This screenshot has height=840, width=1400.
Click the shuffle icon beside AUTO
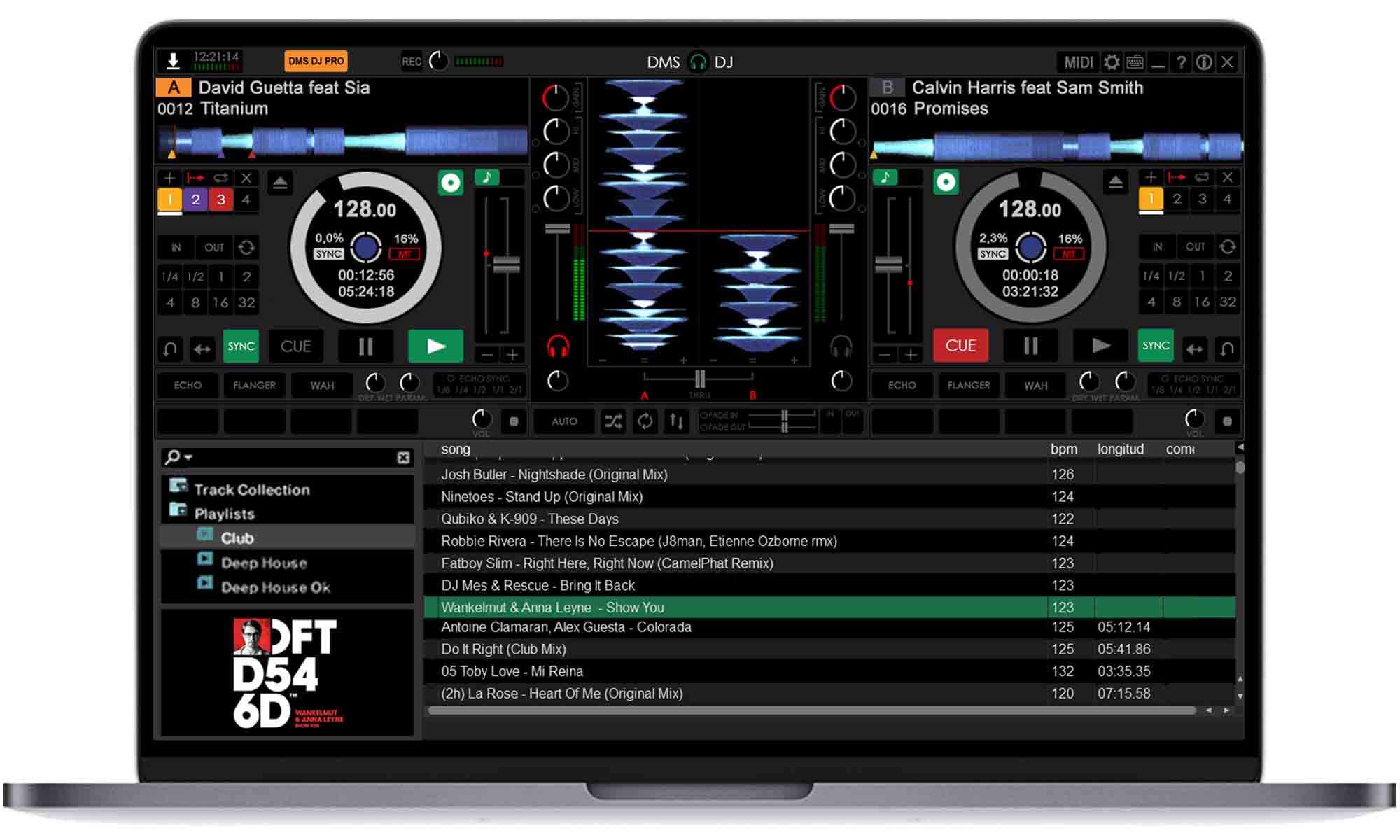click(x=613, y=421)
